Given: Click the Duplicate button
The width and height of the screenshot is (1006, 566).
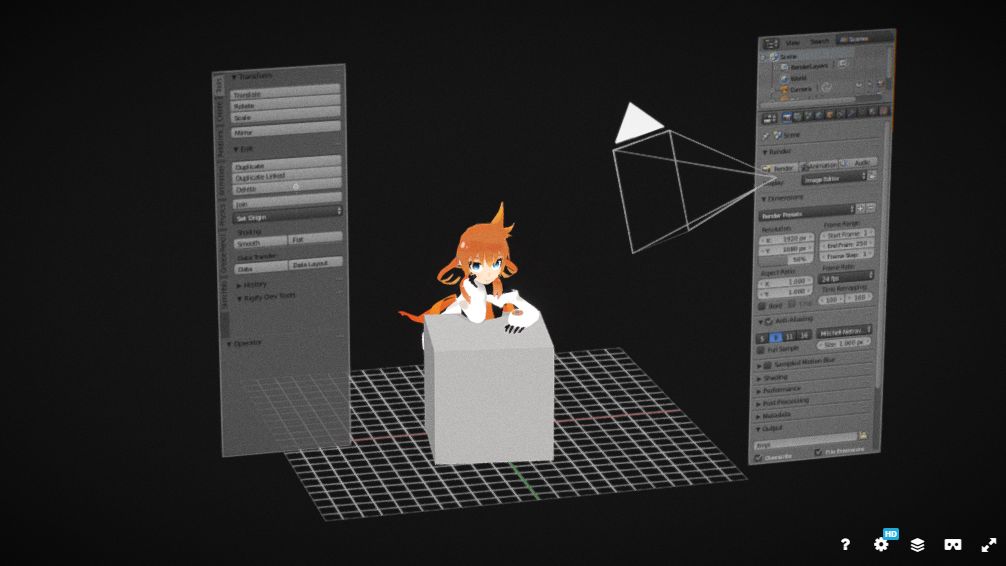Looking at the screenshot, I should click(x=286, y=163).
